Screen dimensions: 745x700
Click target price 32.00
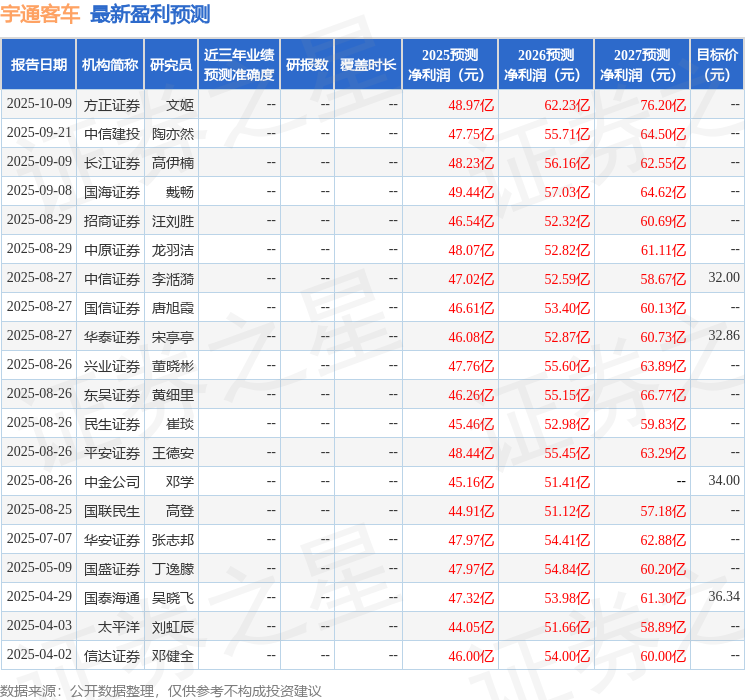724,277
